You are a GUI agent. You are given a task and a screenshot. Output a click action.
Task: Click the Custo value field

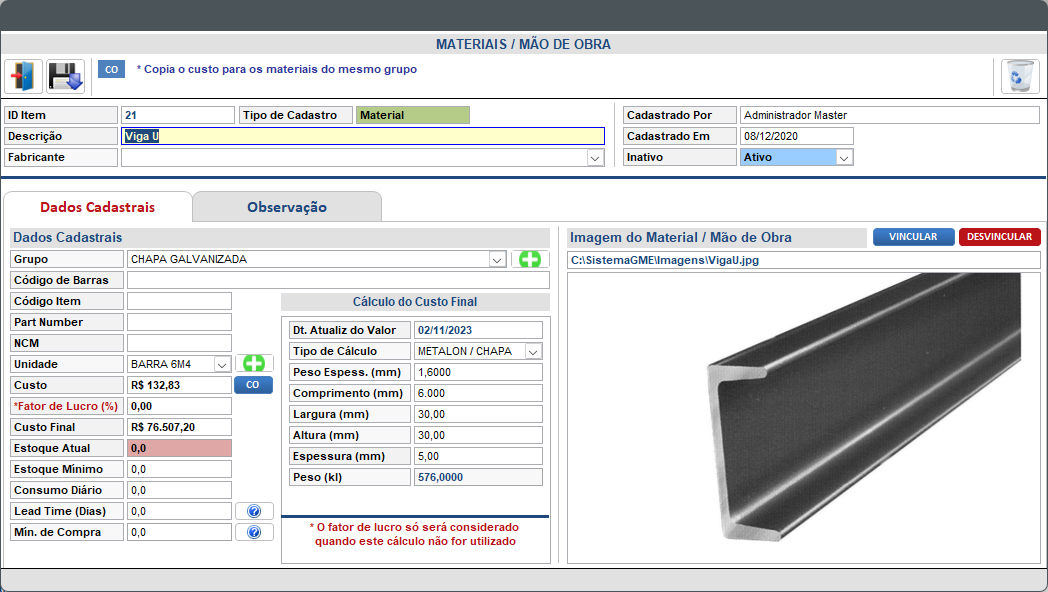point(179,386)
